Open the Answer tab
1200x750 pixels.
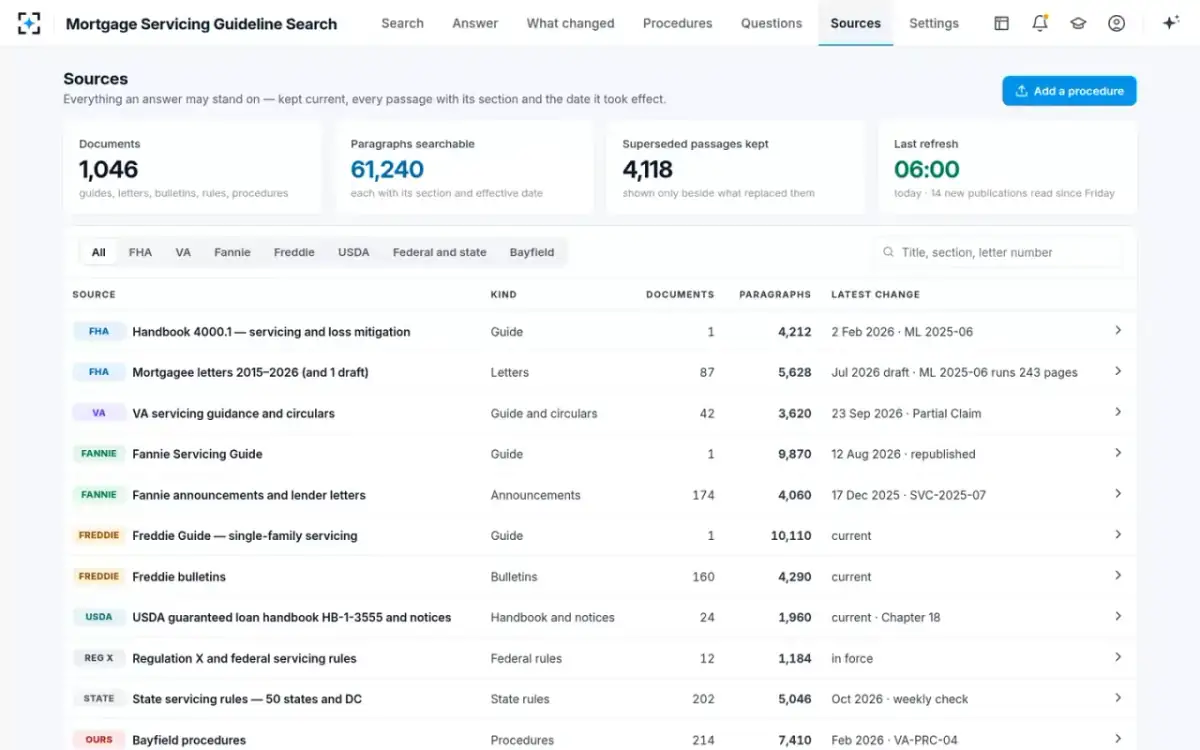[x=475, y=23]
